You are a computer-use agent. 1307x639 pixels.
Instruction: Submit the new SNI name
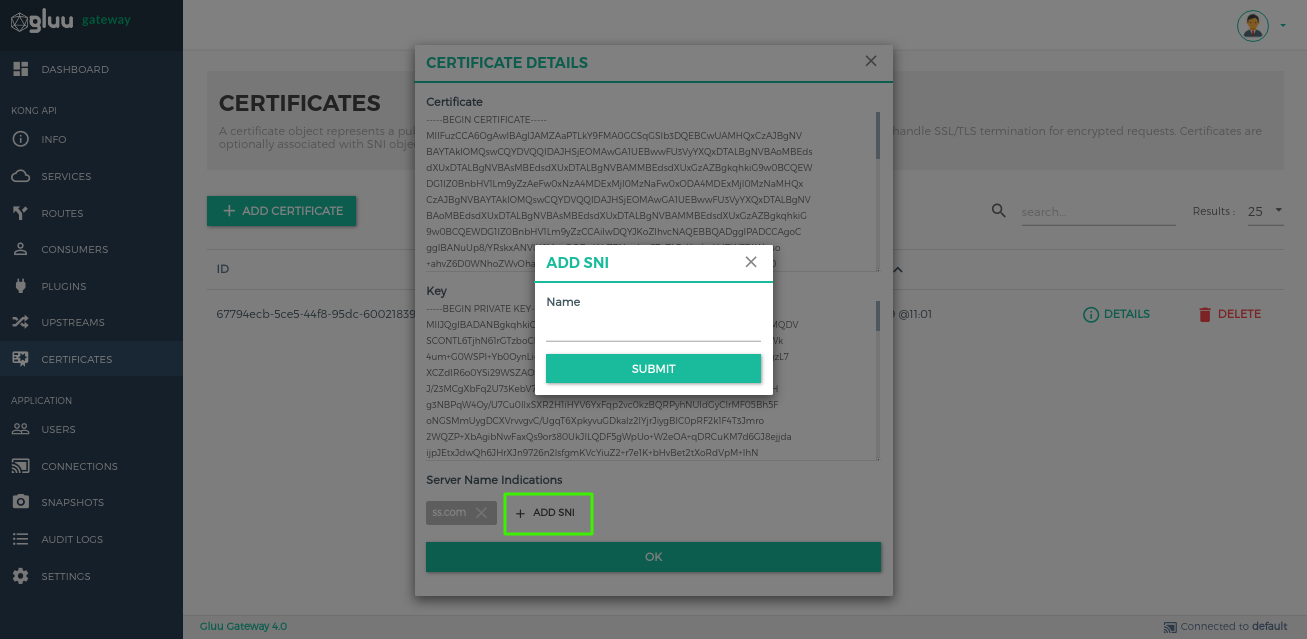click(653, 369)
